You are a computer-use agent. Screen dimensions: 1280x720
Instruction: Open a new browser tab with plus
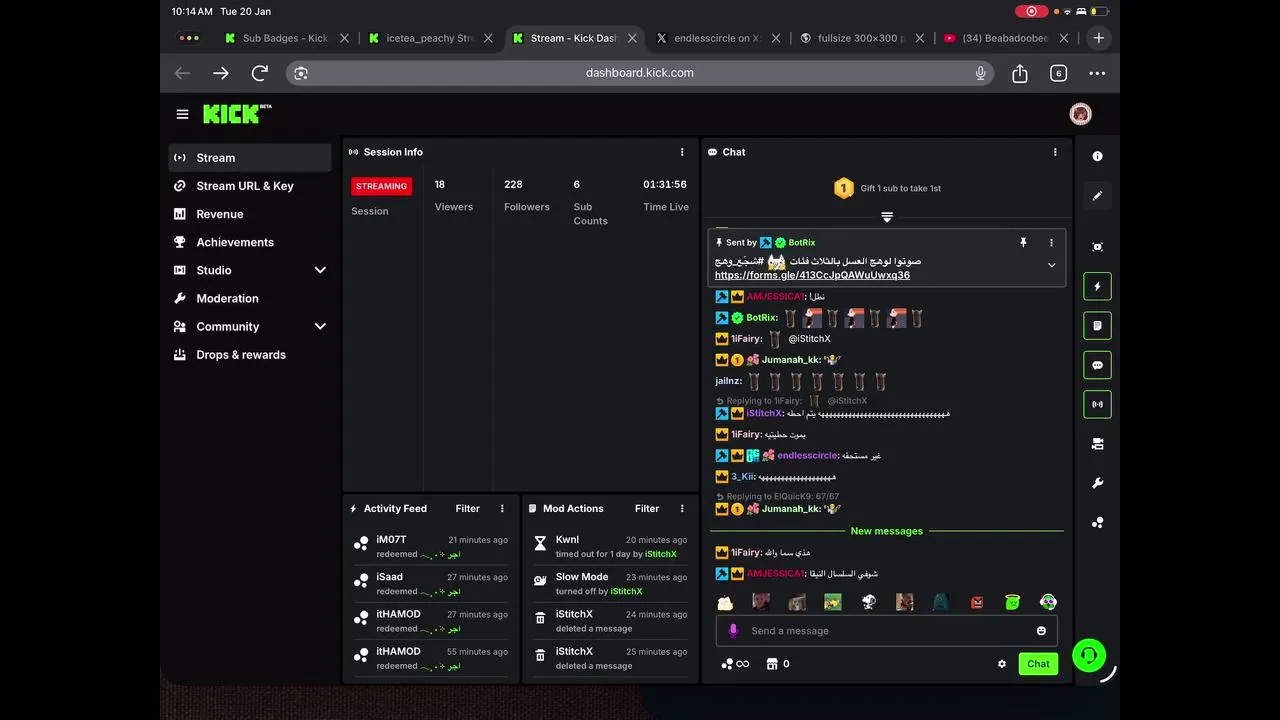pos(1098,38)
